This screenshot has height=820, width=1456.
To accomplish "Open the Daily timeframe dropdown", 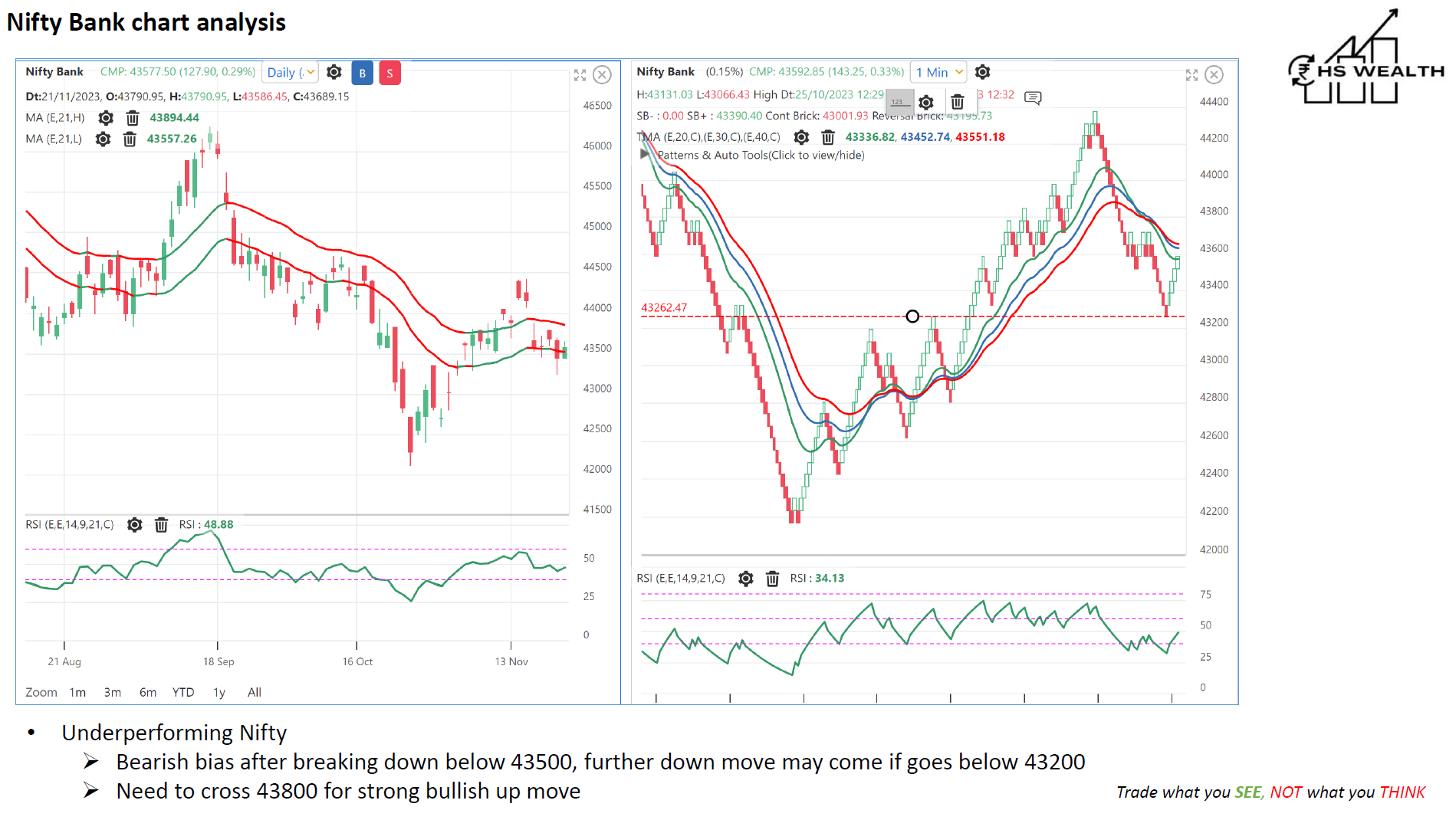I will click(x=291, y=73).
